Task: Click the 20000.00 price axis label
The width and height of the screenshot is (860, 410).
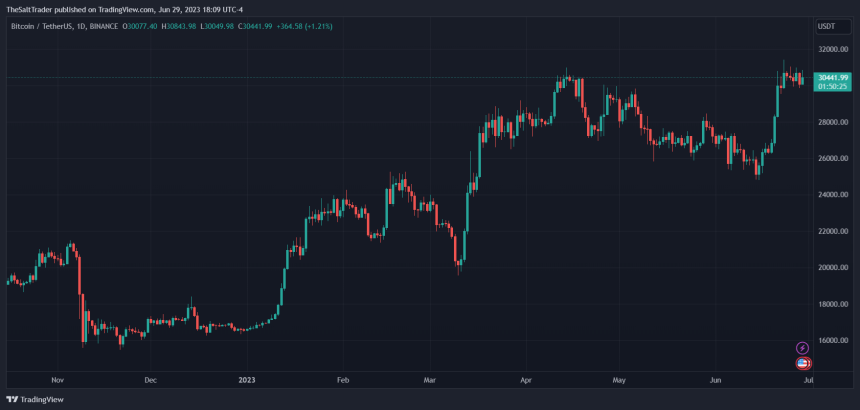Action: [x=832, y=267]
